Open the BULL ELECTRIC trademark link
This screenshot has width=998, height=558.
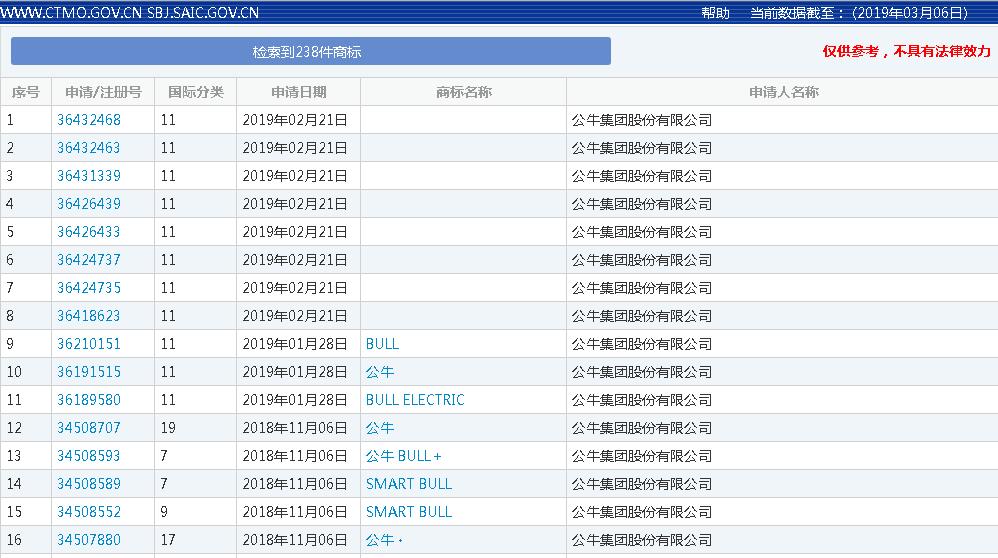pos(415,400)
